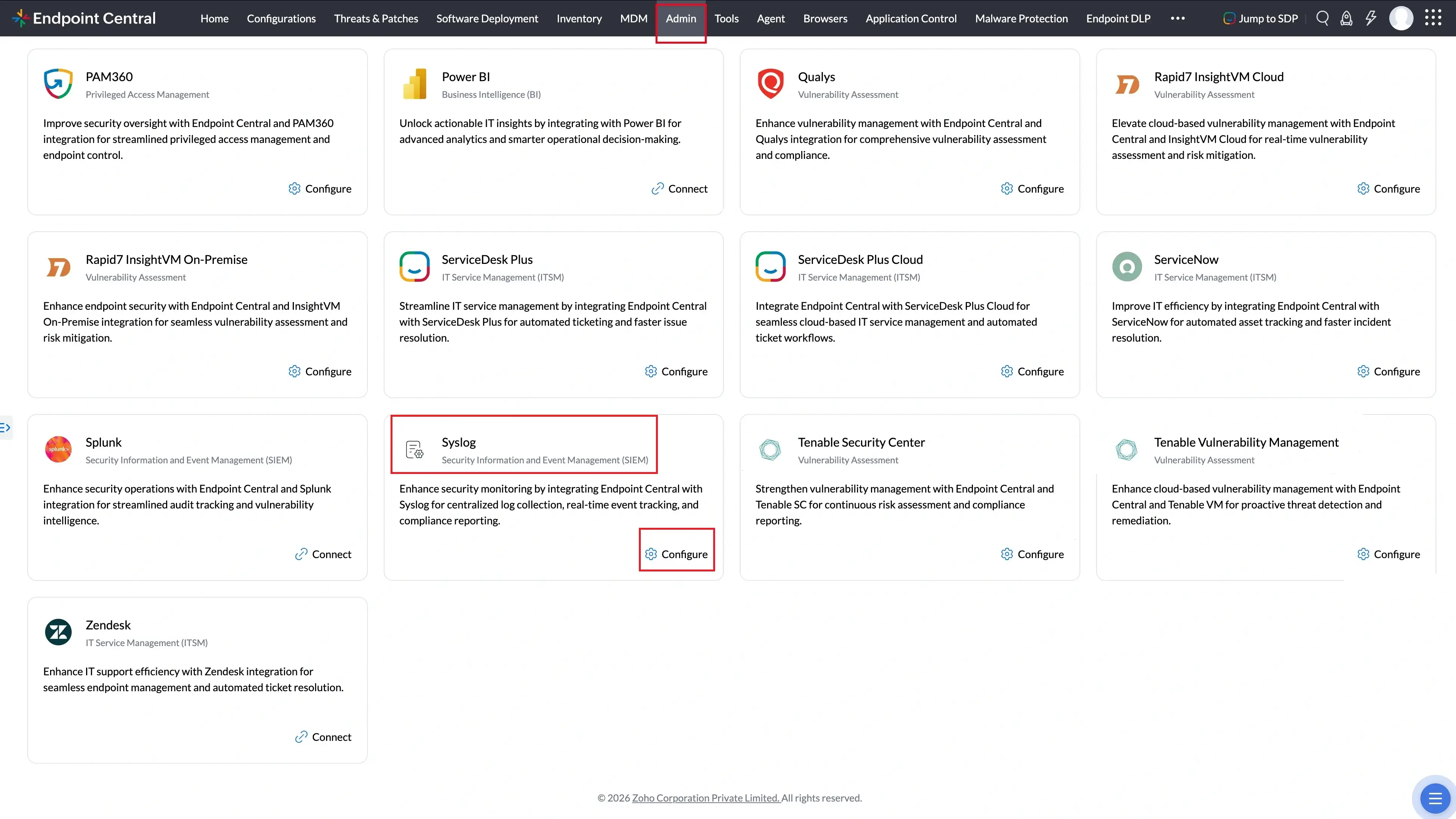Click the Rapid7 InsightVM On-Premise logo
Screen dimensions: 1456x819
pos(58,267)
